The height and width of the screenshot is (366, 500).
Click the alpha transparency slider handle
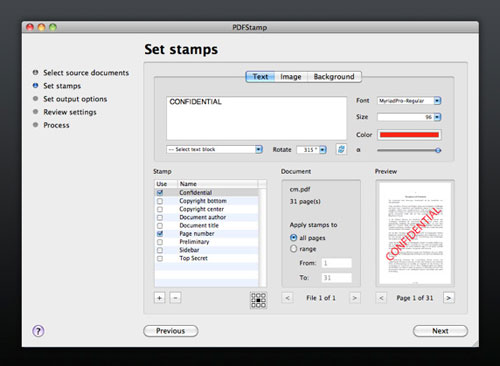(x=438, y=150)
